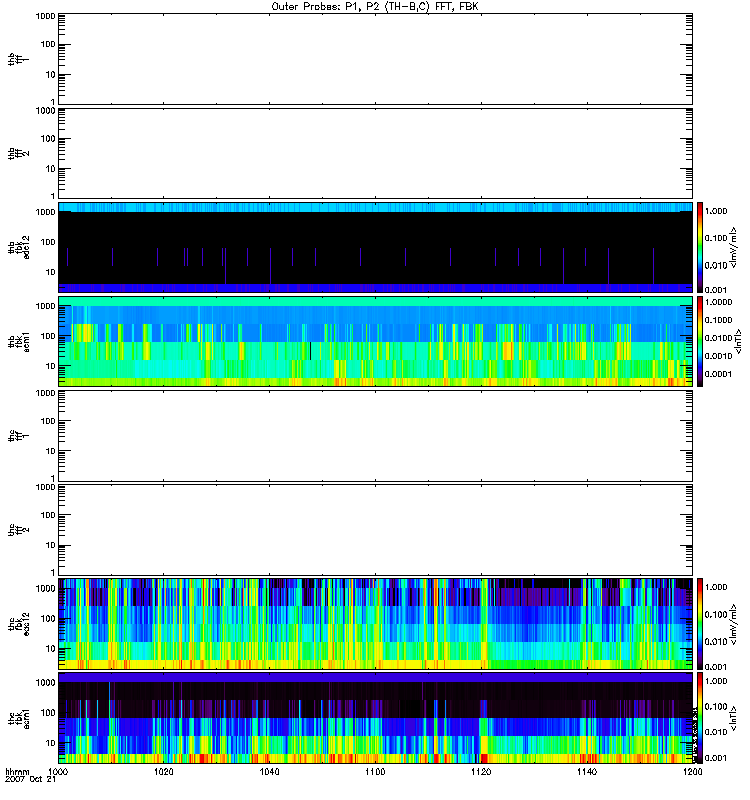Select the second empty thc FFT panel
The height and width of the screenshot is (800, 750).
point(375,529)
